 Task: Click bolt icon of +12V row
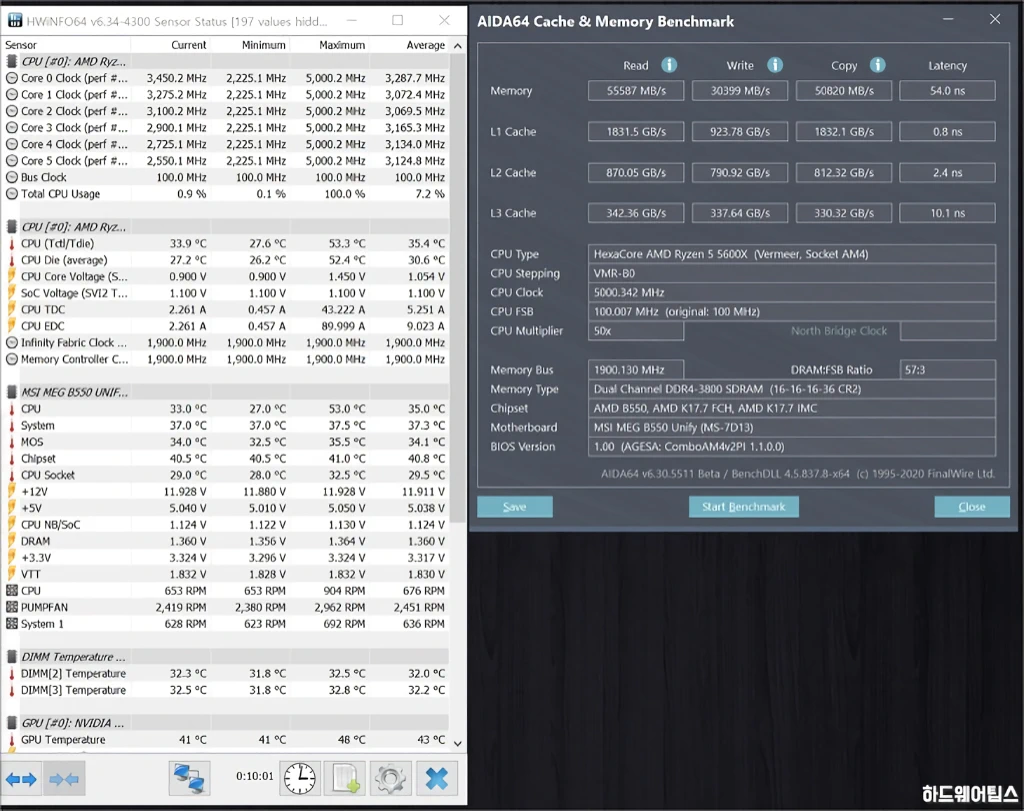coord(12,491)
